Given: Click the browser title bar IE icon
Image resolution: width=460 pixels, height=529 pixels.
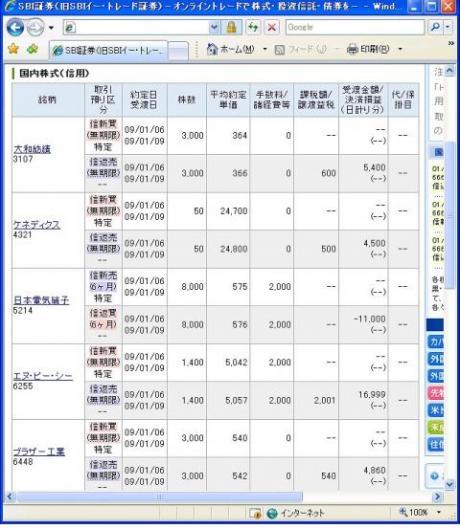Looking at the screenshot, I should click(x=9, y=6).
